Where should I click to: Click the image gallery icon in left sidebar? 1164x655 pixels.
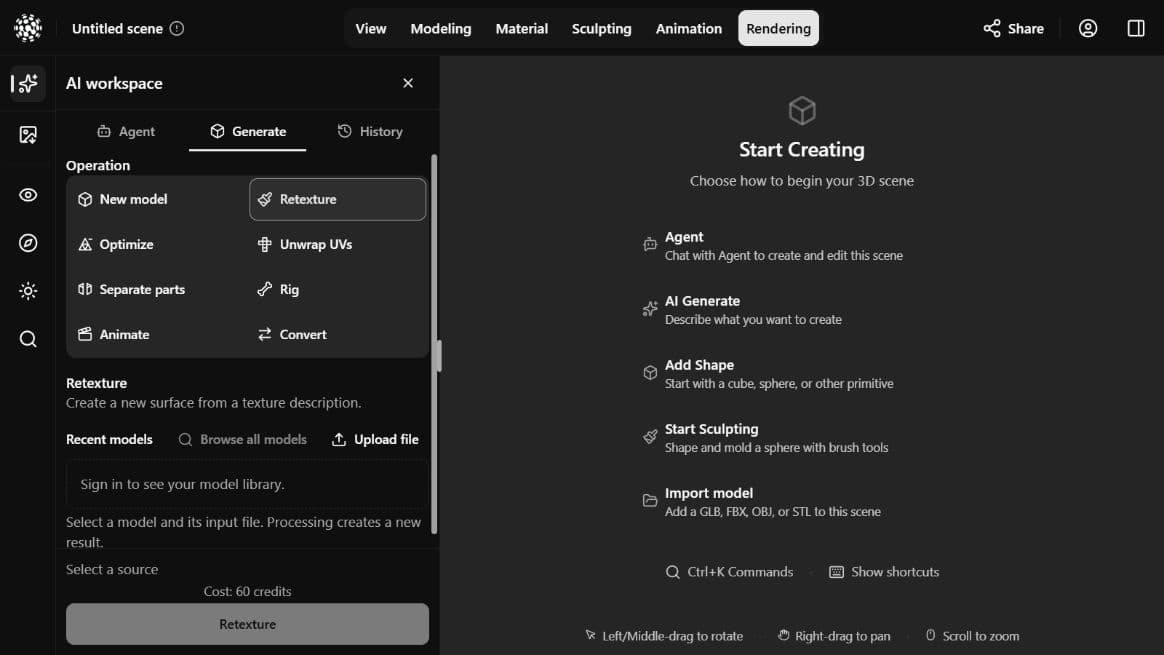click(x=28, y=134)
